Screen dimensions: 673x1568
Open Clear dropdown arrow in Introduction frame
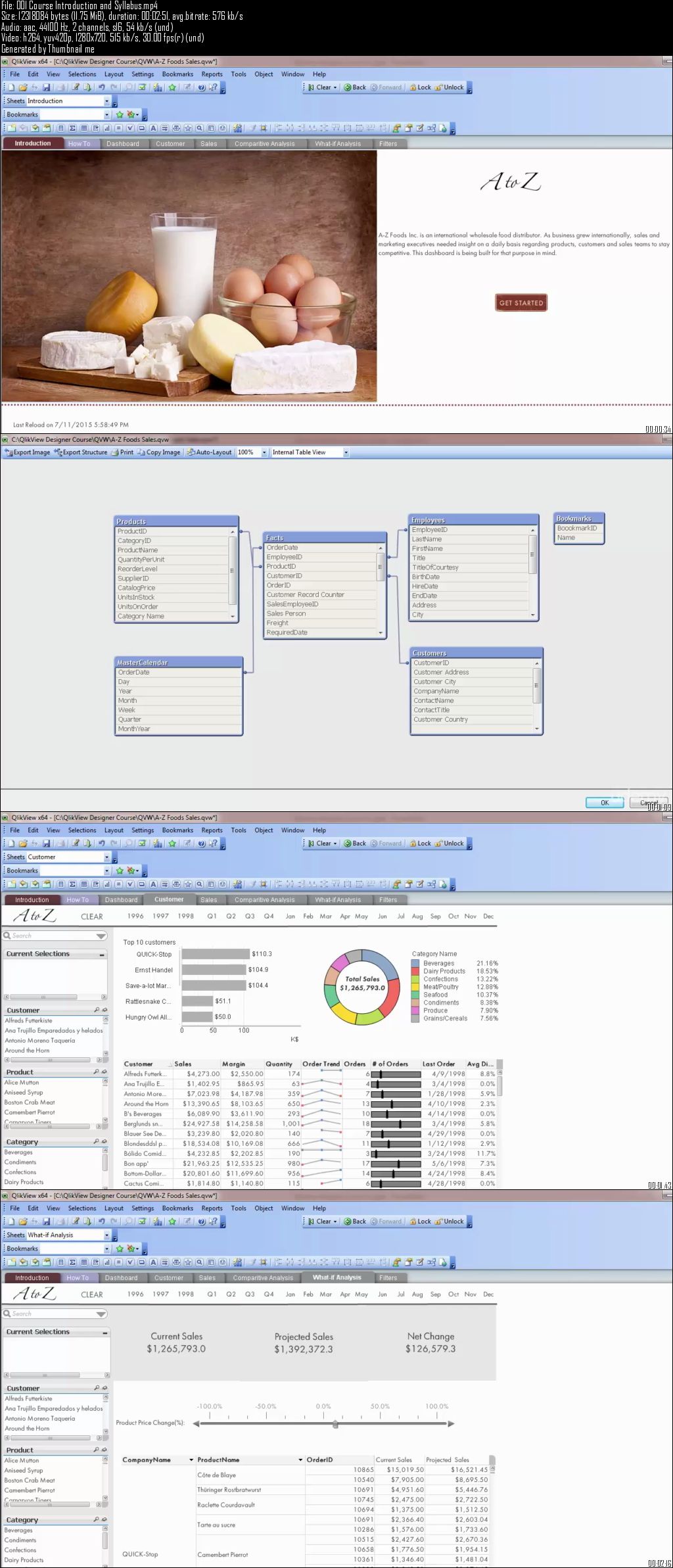[335, 87]
